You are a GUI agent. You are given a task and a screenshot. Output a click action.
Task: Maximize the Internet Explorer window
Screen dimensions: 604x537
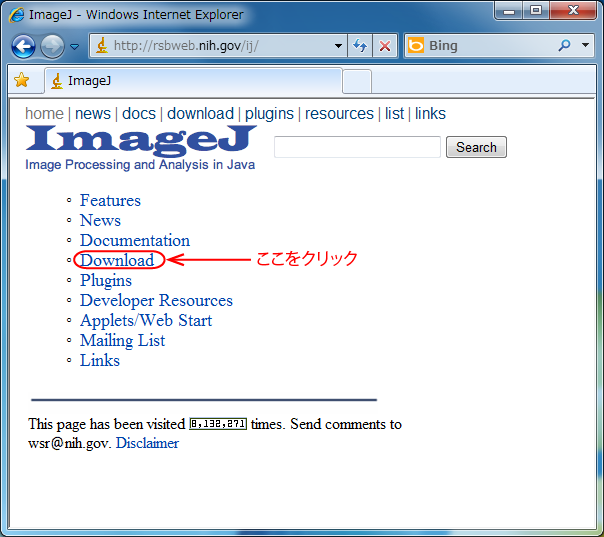click(536, 10)
